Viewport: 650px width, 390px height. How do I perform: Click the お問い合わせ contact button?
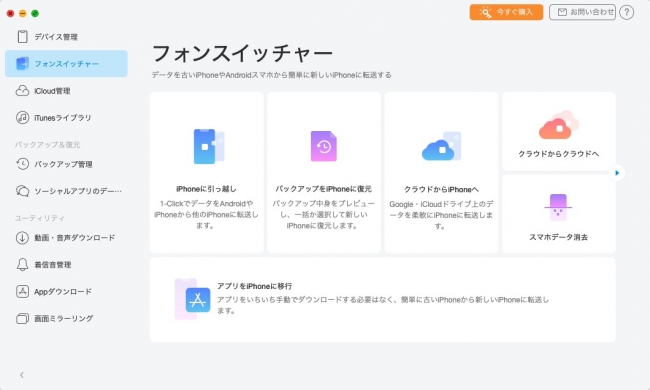[x=582, y=12]
